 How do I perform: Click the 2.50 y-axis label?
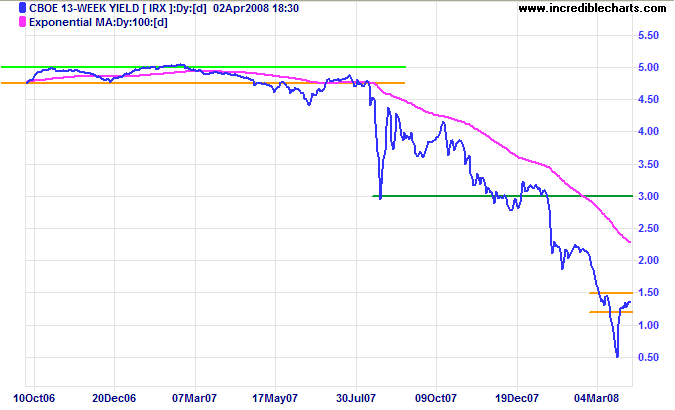tap(648, 228)
